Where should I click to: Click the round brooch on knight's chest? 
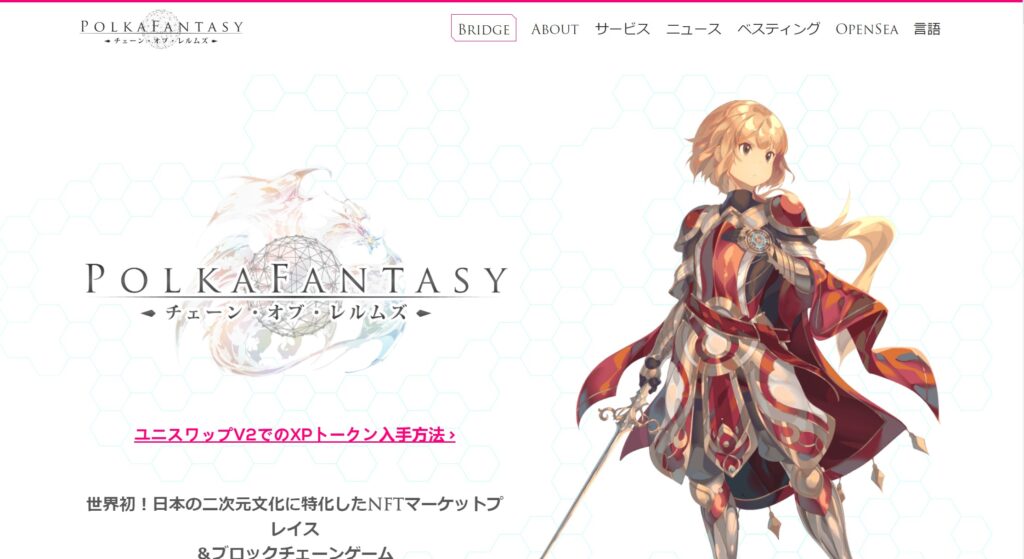(x=758, y=238)
